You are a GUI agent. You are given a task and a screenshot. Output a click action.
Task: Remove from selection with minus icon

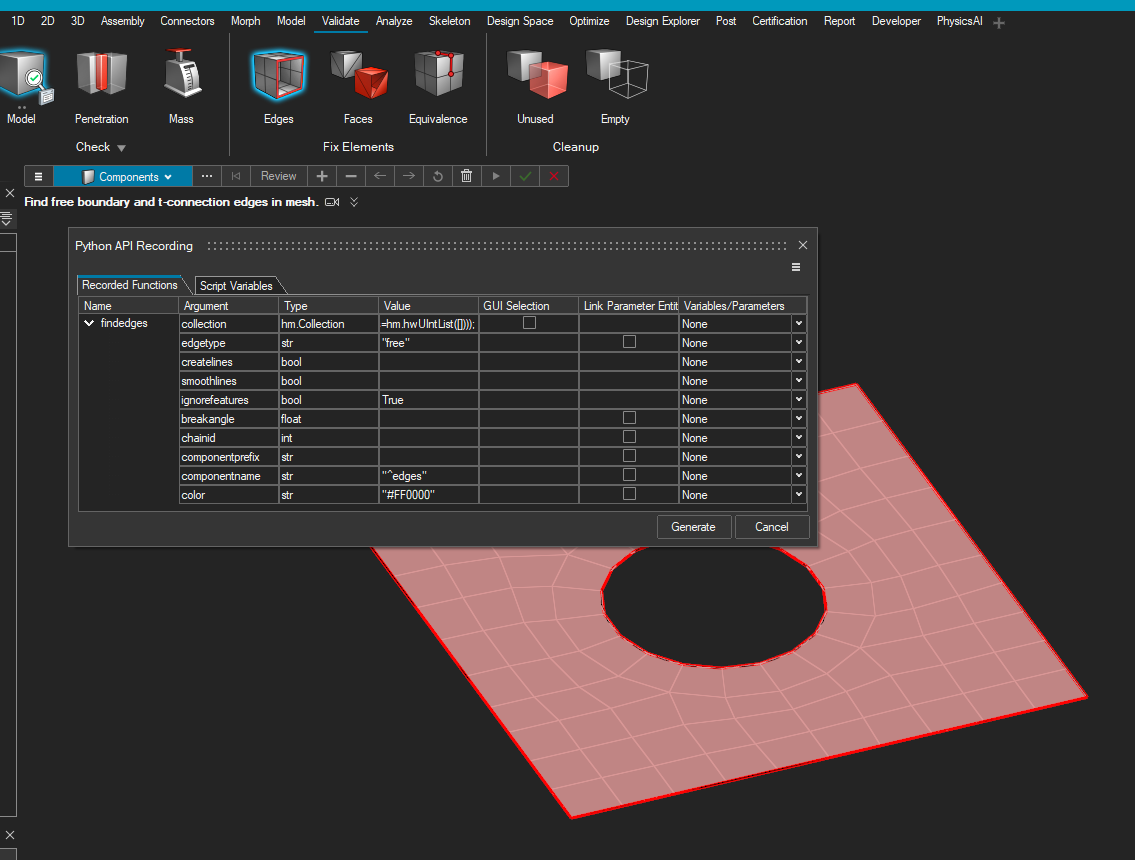click(x=351, y=176)
